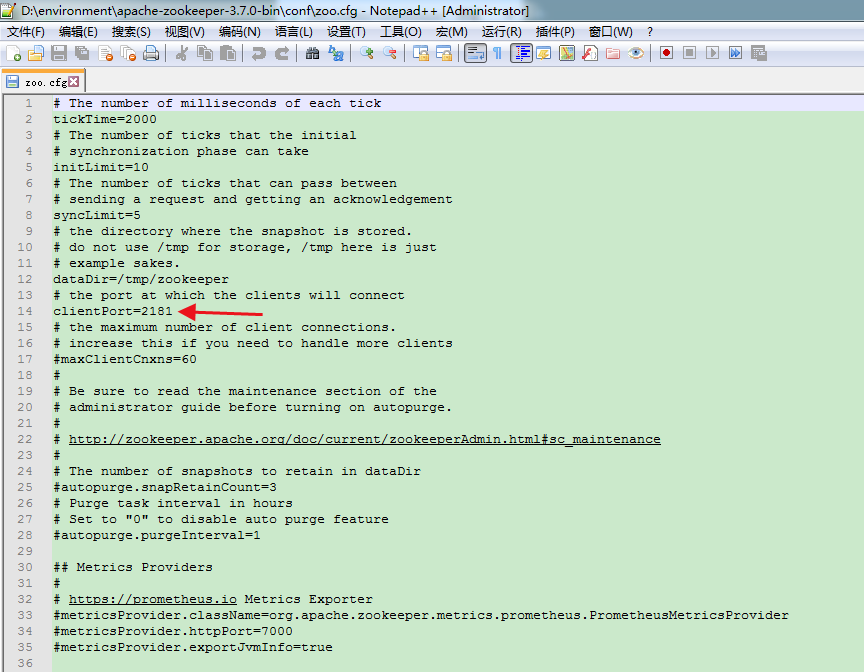Toggle synchronized horizontal scrolling

click(444, 53)
